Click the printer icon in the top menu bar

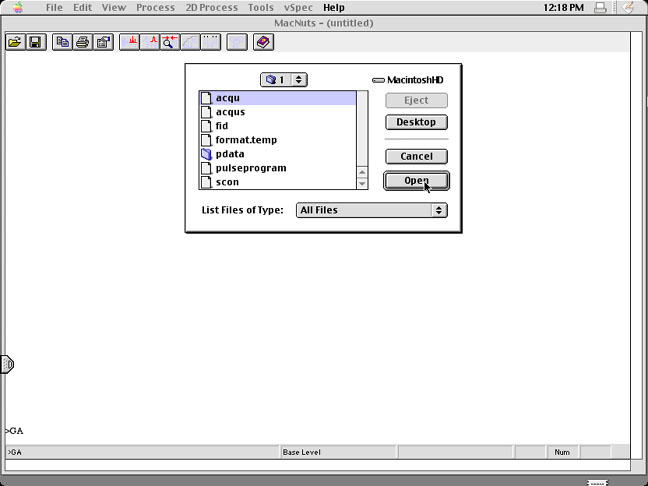[x=600, y=7]
